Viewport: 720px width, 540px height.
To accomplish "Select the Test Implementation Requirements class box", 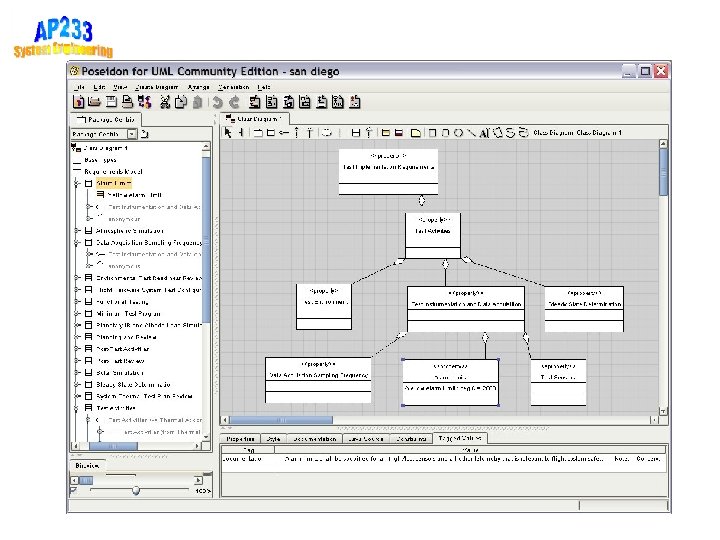I will (x=388, y=172).
